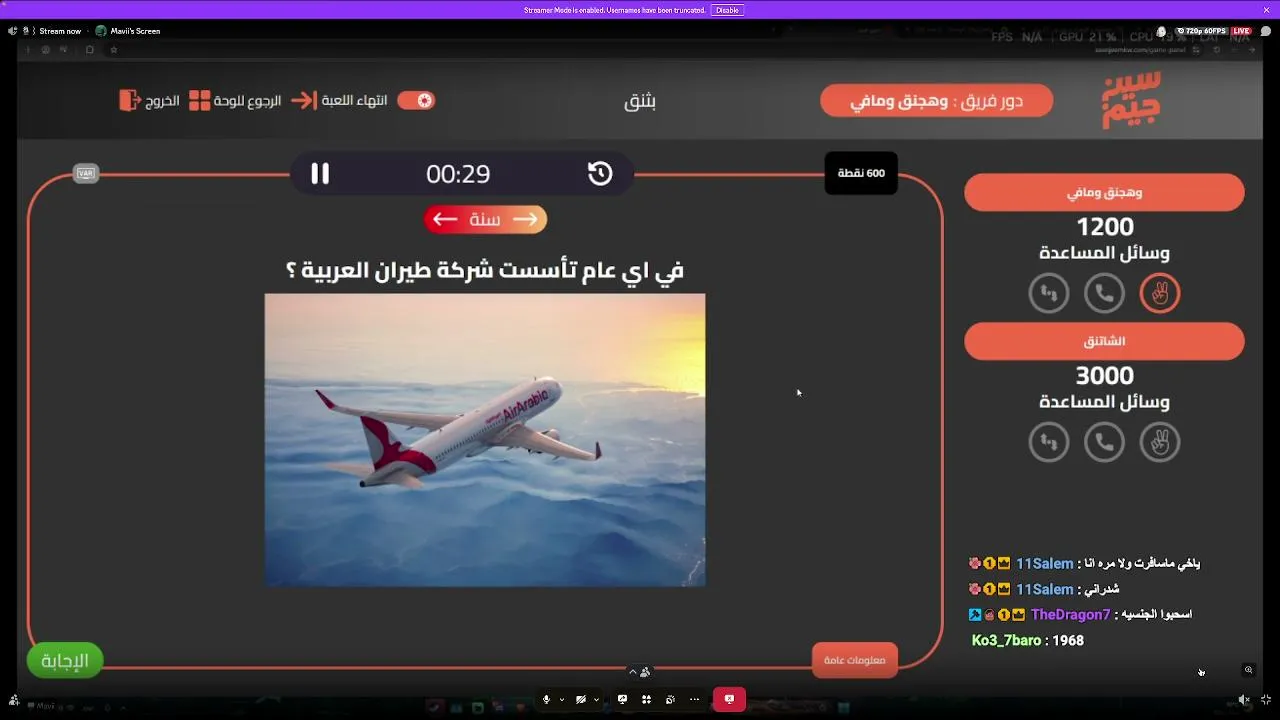
Task: Expand the microphone options arrow
Action: click(x=562, y=699)
